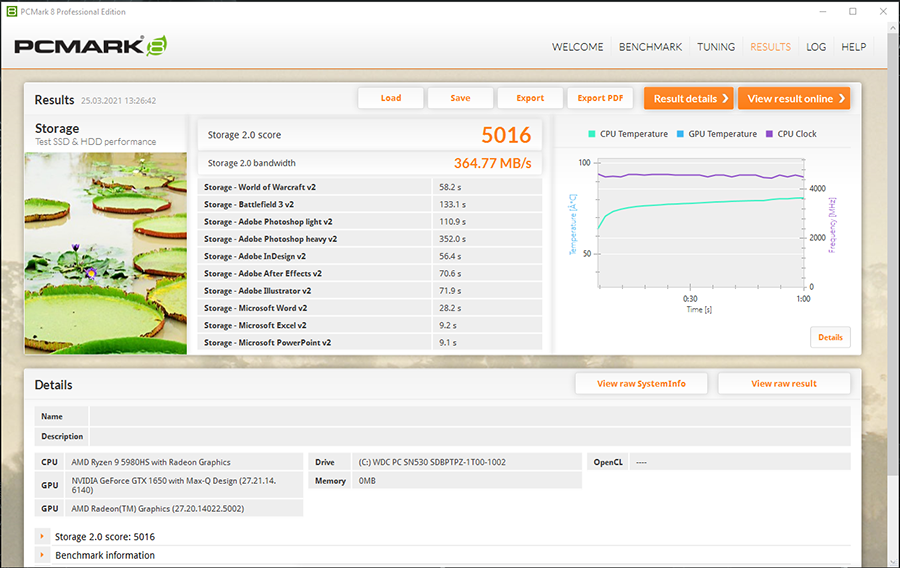
Task: Click View raw SystemInfo
Action: coord(641,384)
